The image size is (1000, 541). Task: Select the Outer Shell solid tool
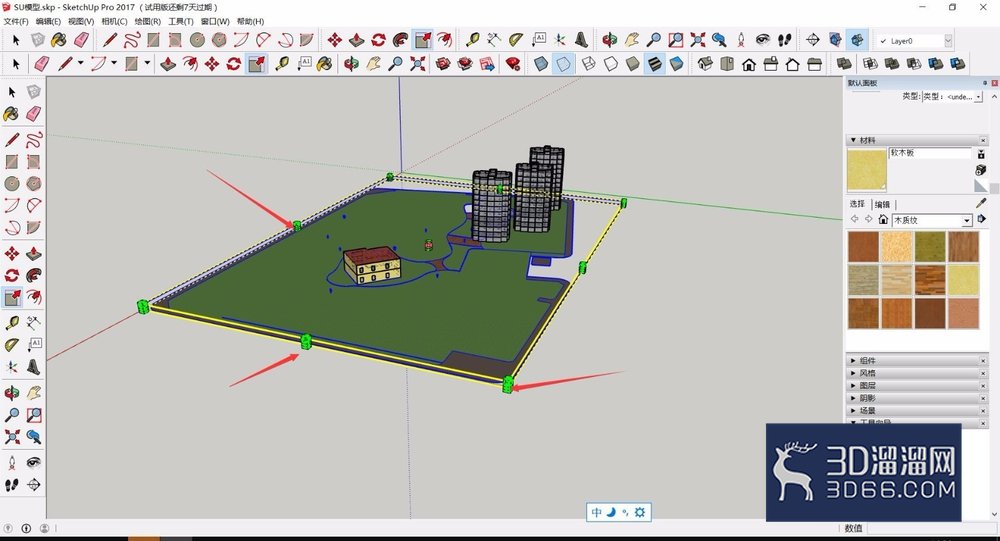coord(844,64)
